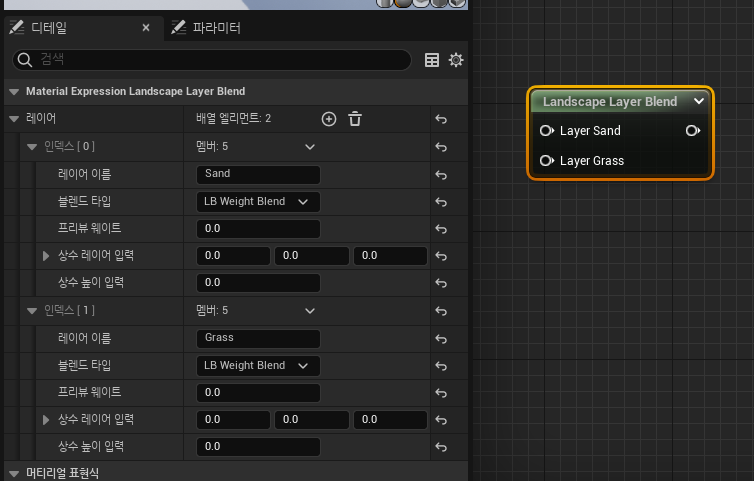754x481 pixels.
Task: Reset Grass 상수 레이어 입력 to default
Action: pos(441,420)
